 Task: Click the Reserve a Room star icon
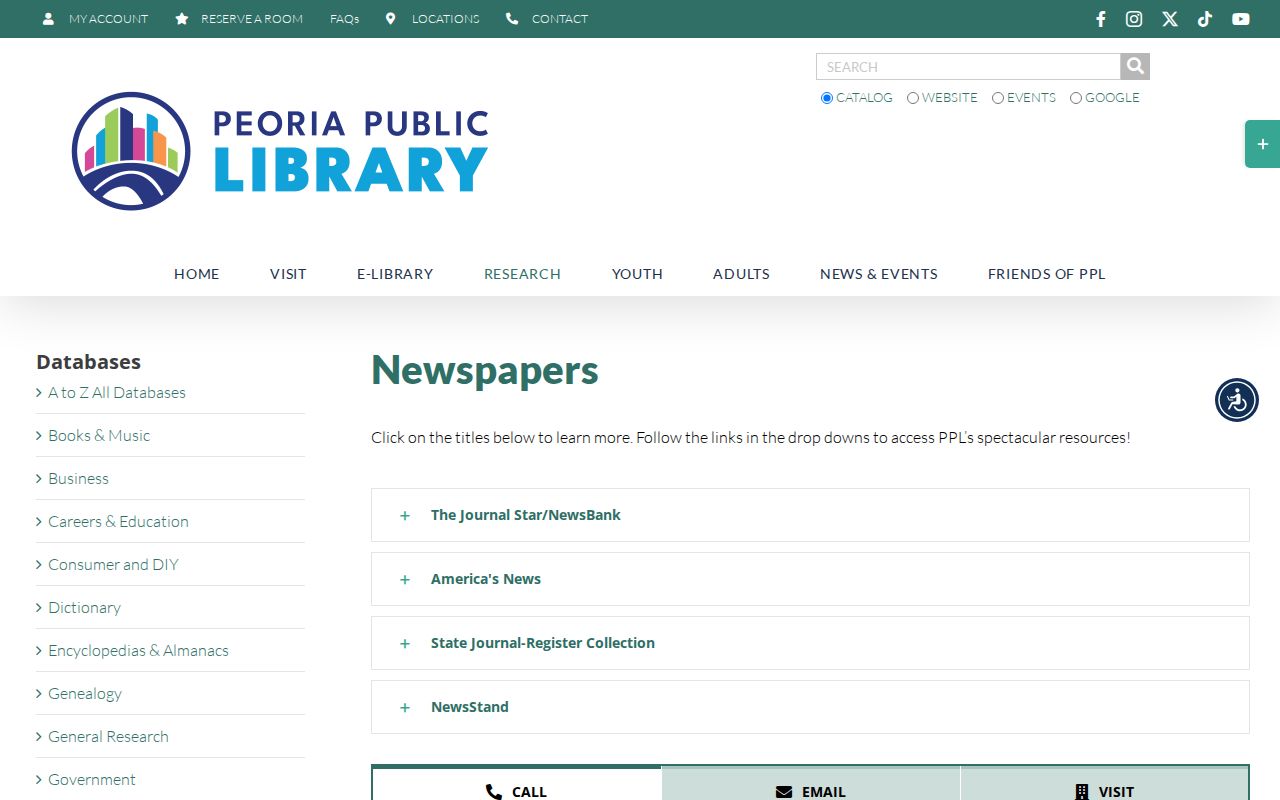181,19
